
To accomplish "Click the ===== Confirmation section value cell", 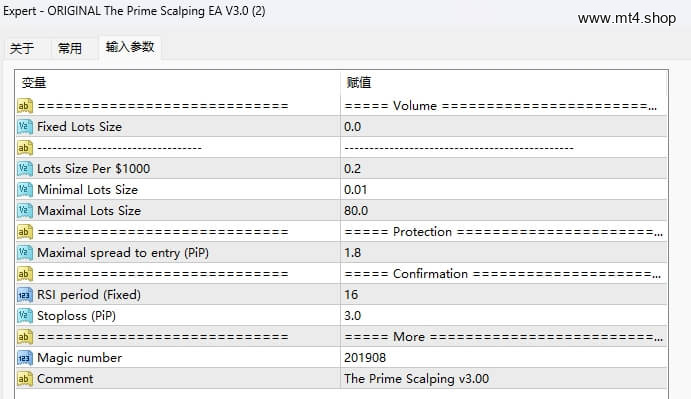I will [503, 274].
